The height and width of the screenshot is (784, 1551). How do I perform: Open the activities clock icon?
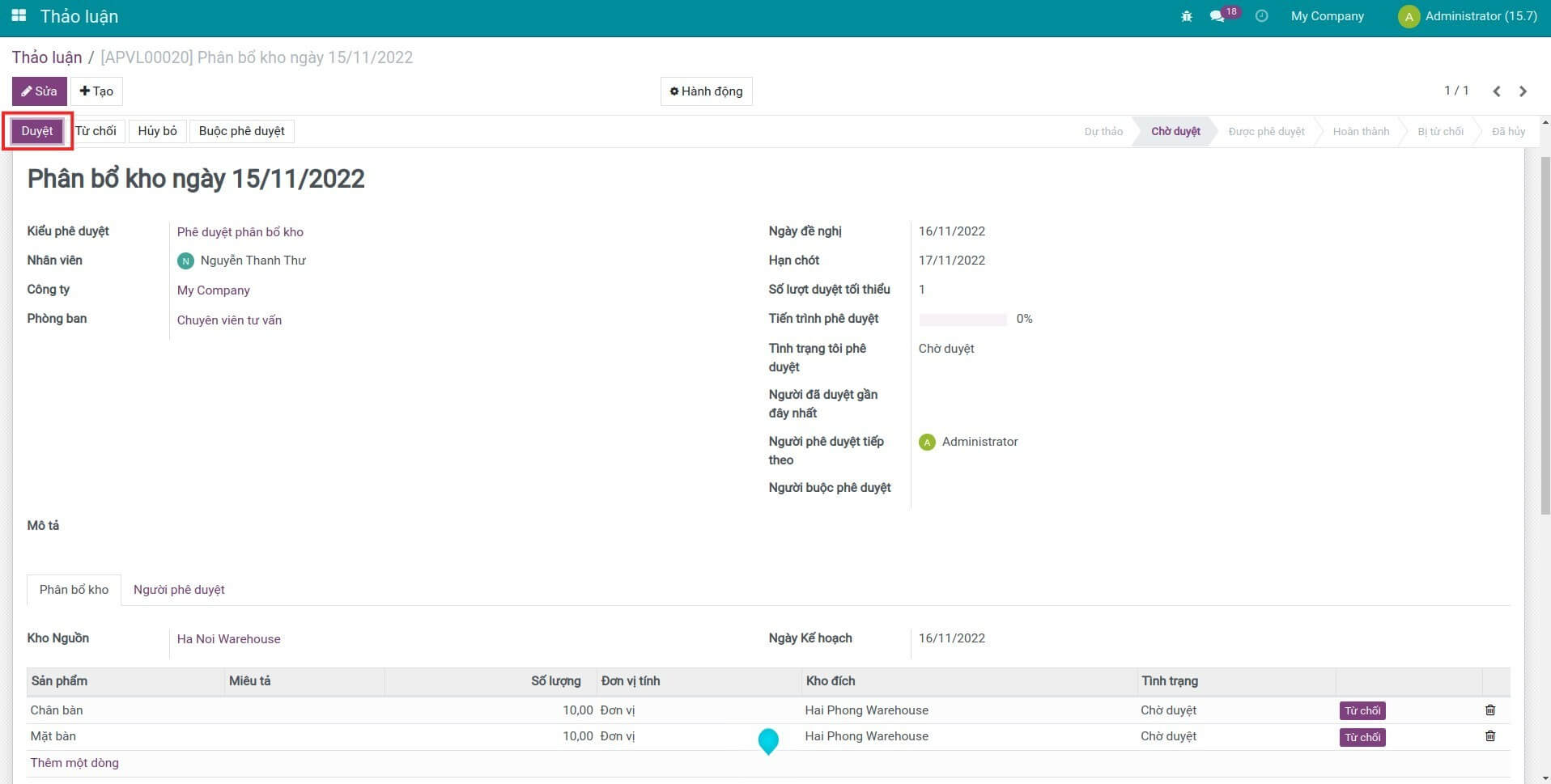click(x=1261, y=16)
